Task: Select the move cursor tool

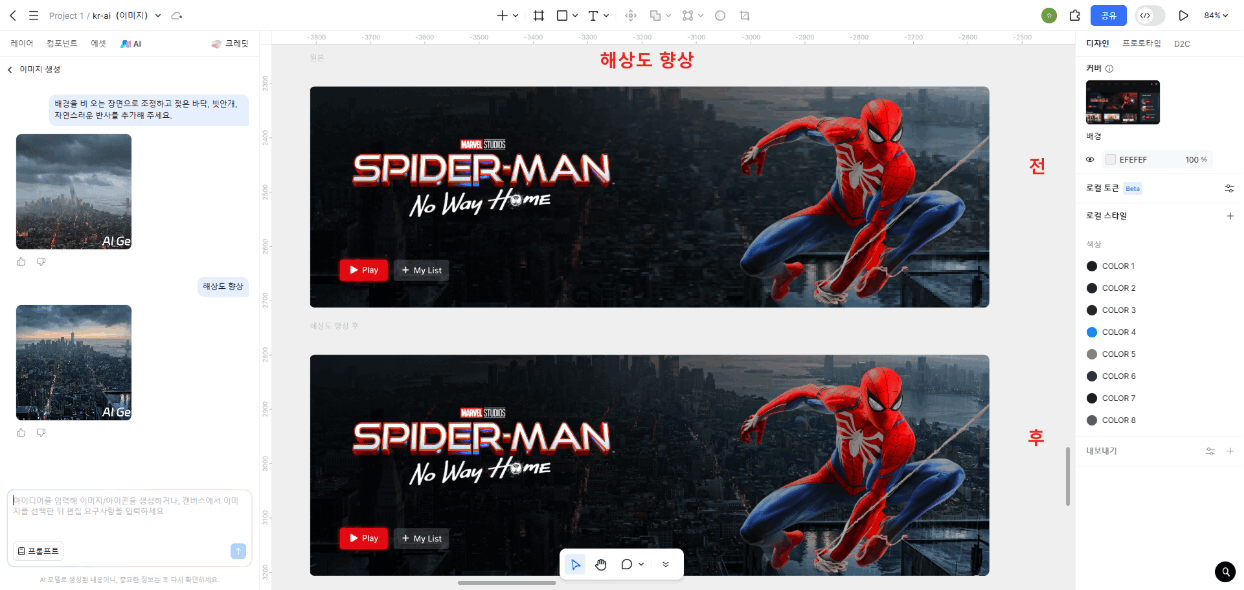Action: [575, 564]
